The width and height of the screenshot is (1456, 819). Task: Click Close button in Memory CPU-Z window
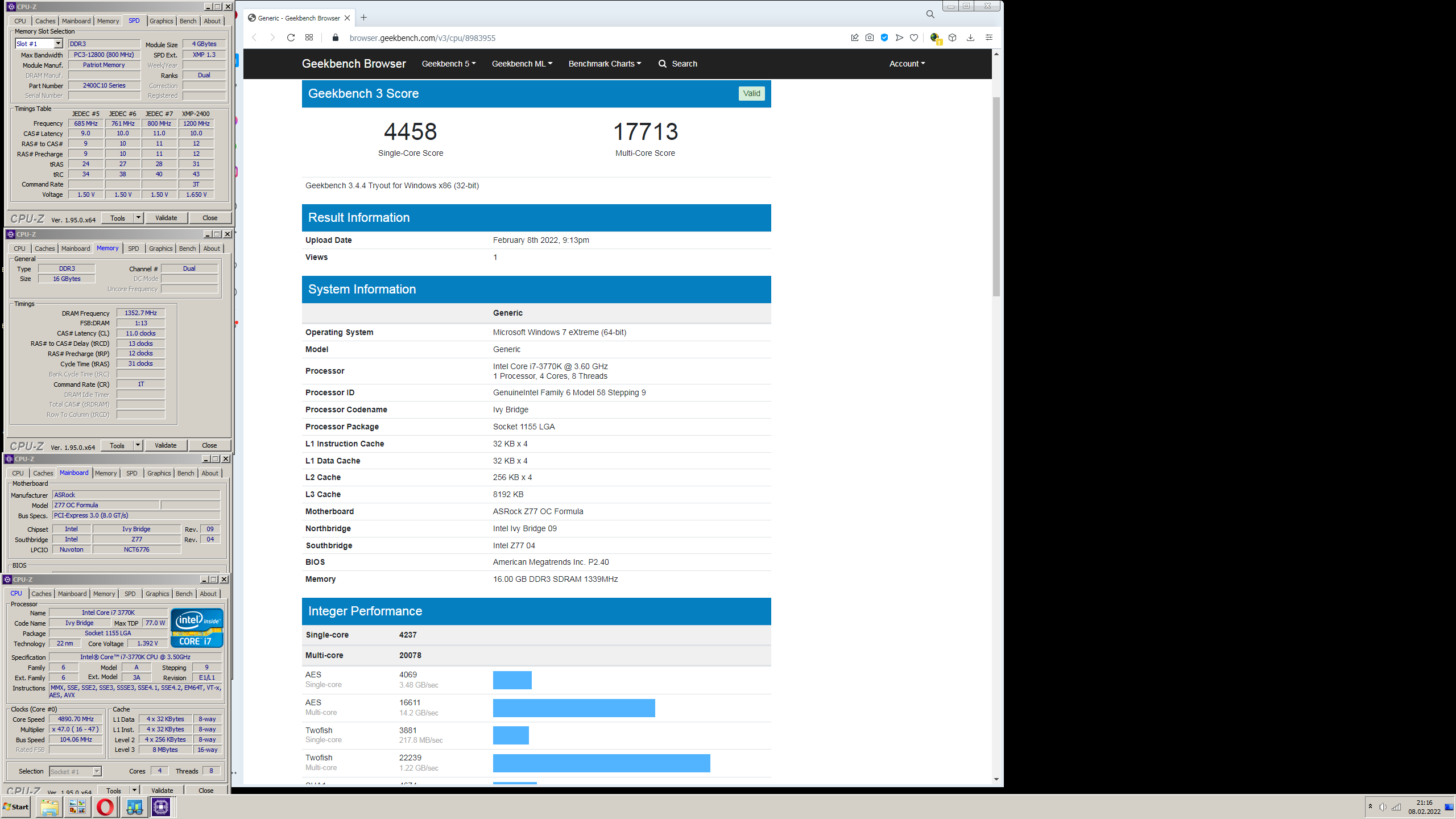click(209, 445)
